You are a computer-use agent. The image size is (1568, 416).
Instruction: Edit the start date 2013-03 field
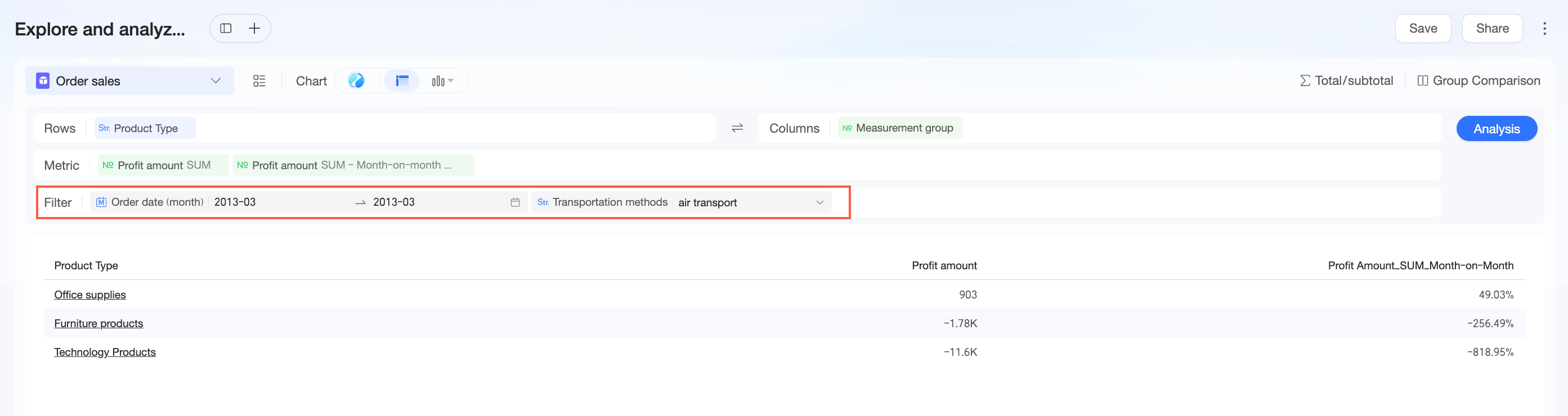click(235, 202)
